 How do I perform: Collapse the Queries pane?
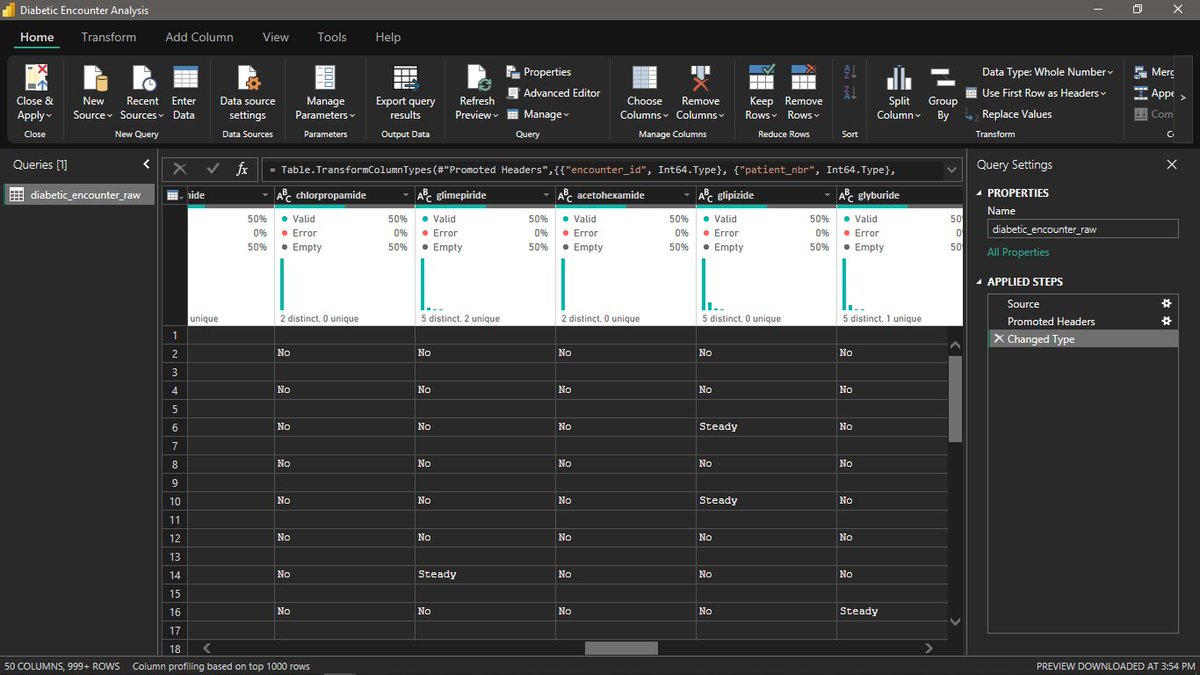pos(146,164)
